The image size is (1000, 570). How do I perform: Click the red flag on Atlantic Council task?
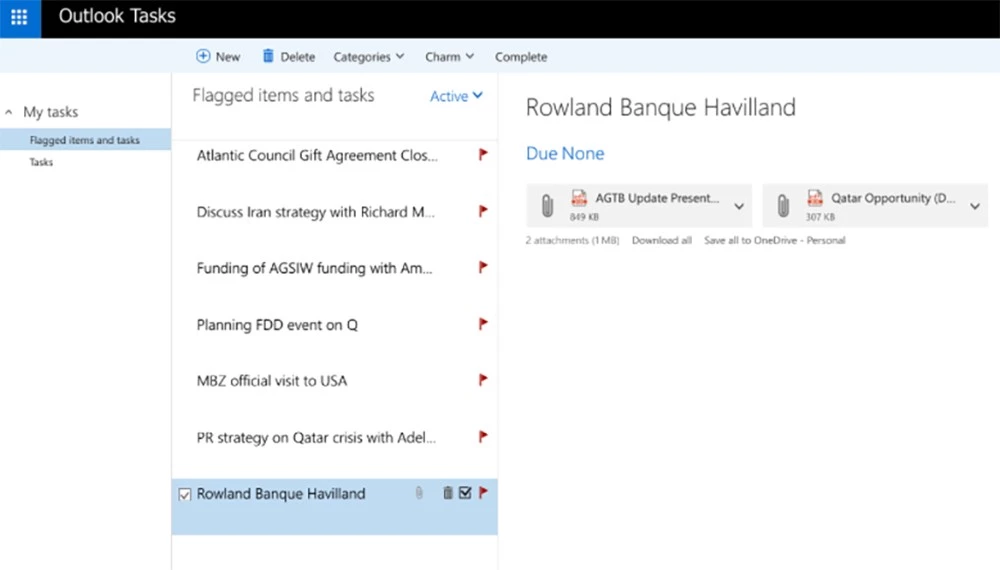tap(483, 155)
